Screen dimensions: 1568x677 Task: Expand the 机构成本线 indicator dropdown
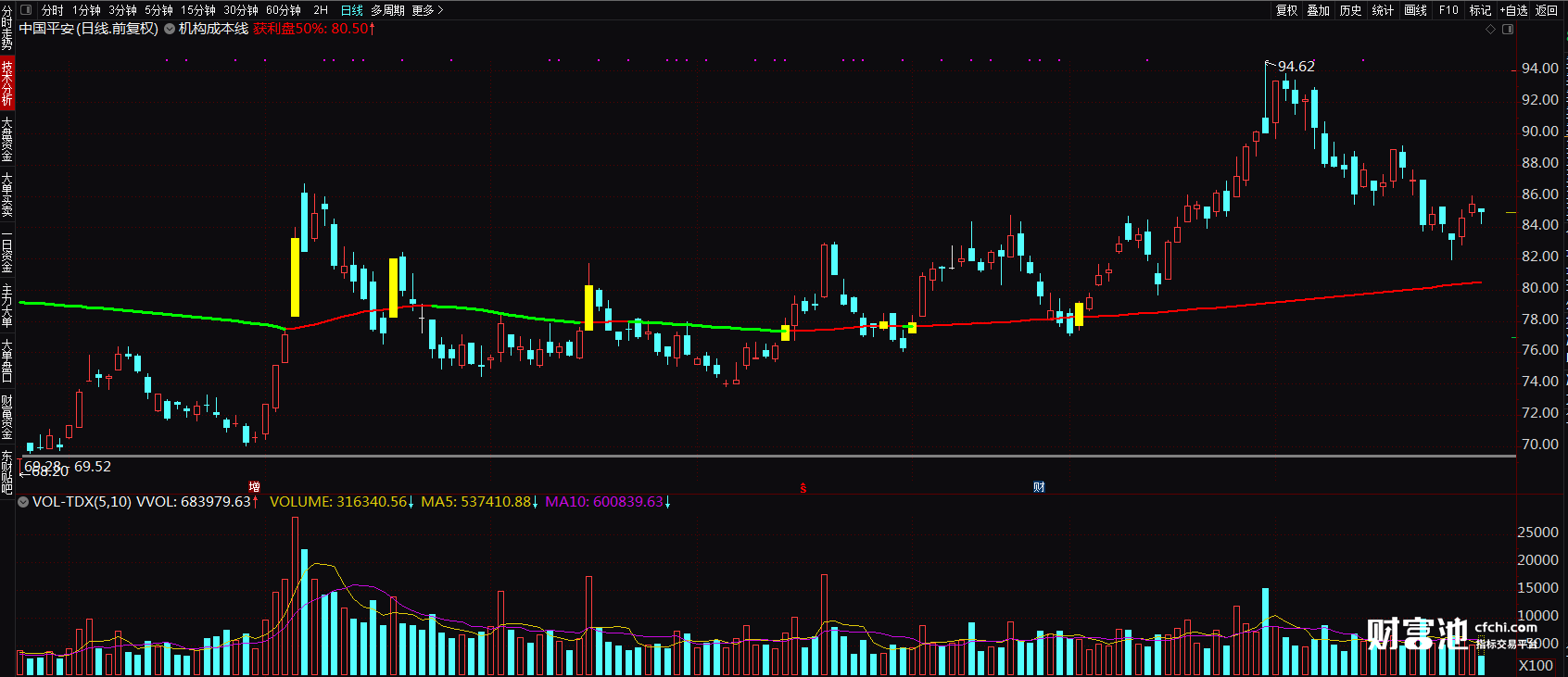170,29
